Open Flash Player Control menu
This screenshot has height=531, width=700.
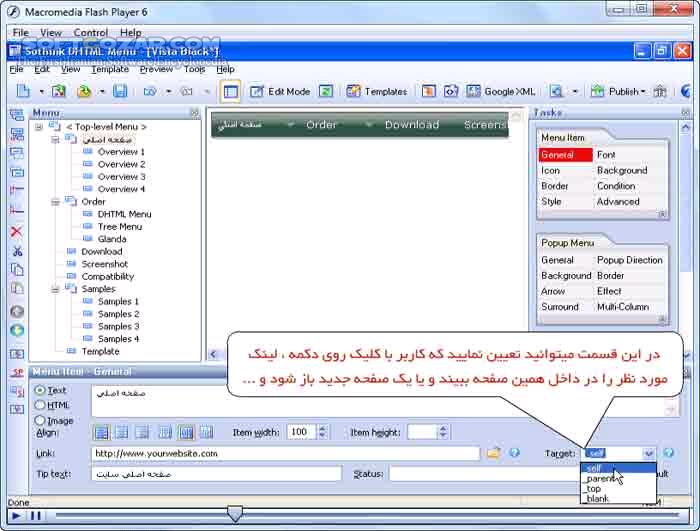[x=91, y=33]
